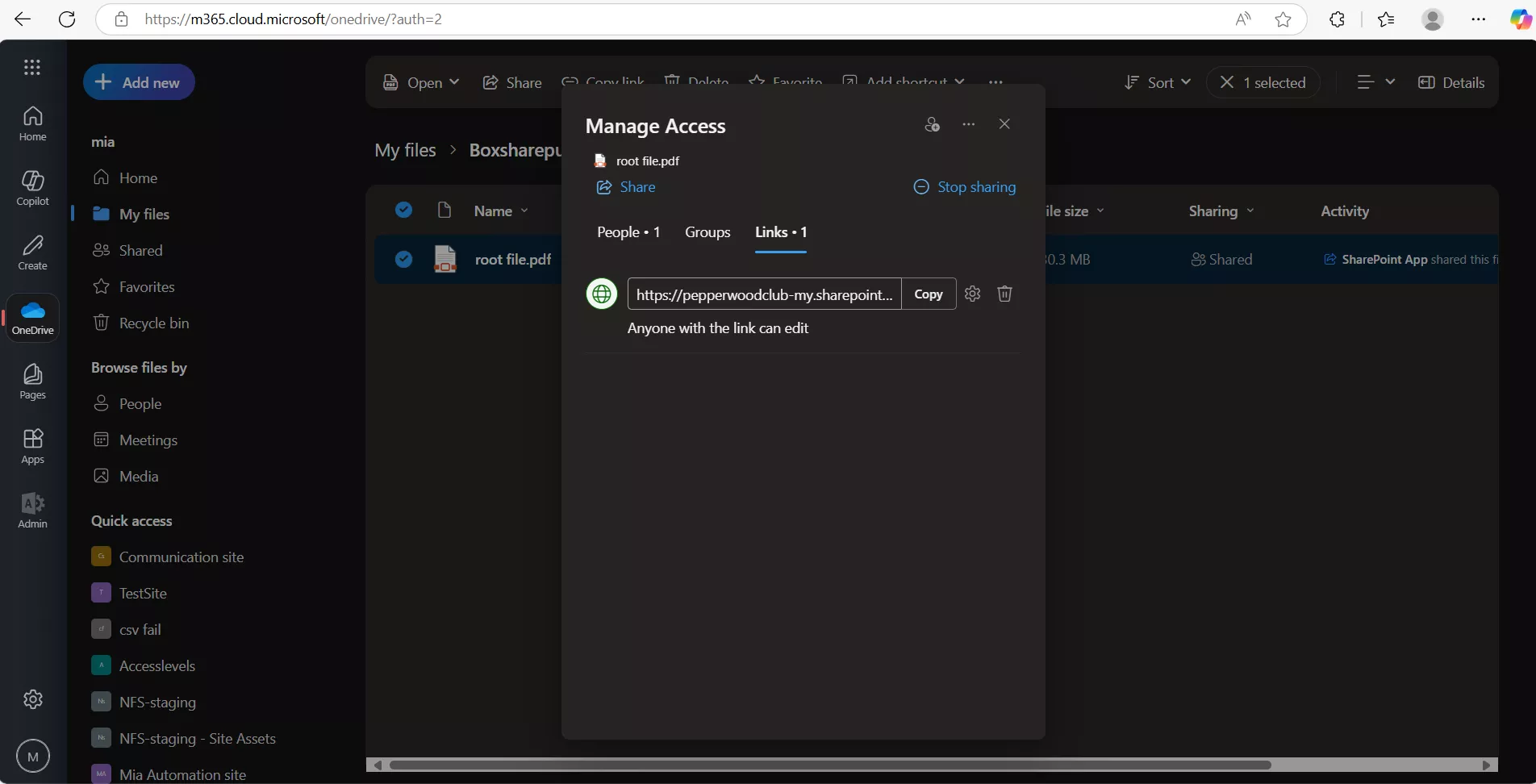1536x784 pixels.
Task: Open the toolbar overflow ellipsis menu
Action: coord(995,82)
